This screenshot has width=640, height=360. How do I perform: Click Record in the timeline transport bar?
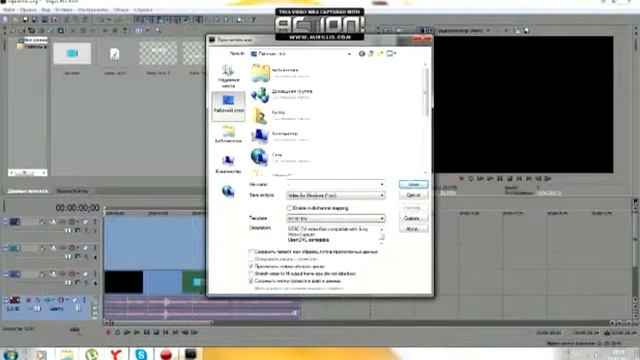pos(108,333)
